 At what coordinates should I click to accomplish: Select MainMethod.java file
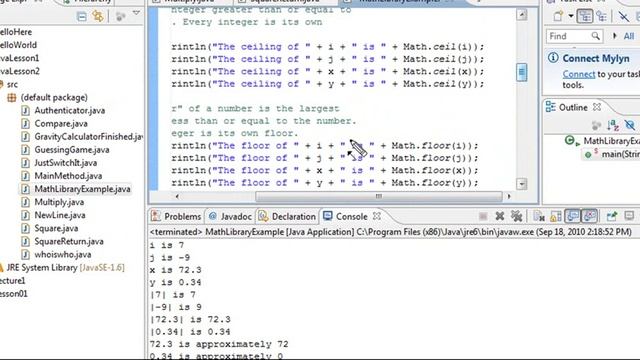point(68,176)
